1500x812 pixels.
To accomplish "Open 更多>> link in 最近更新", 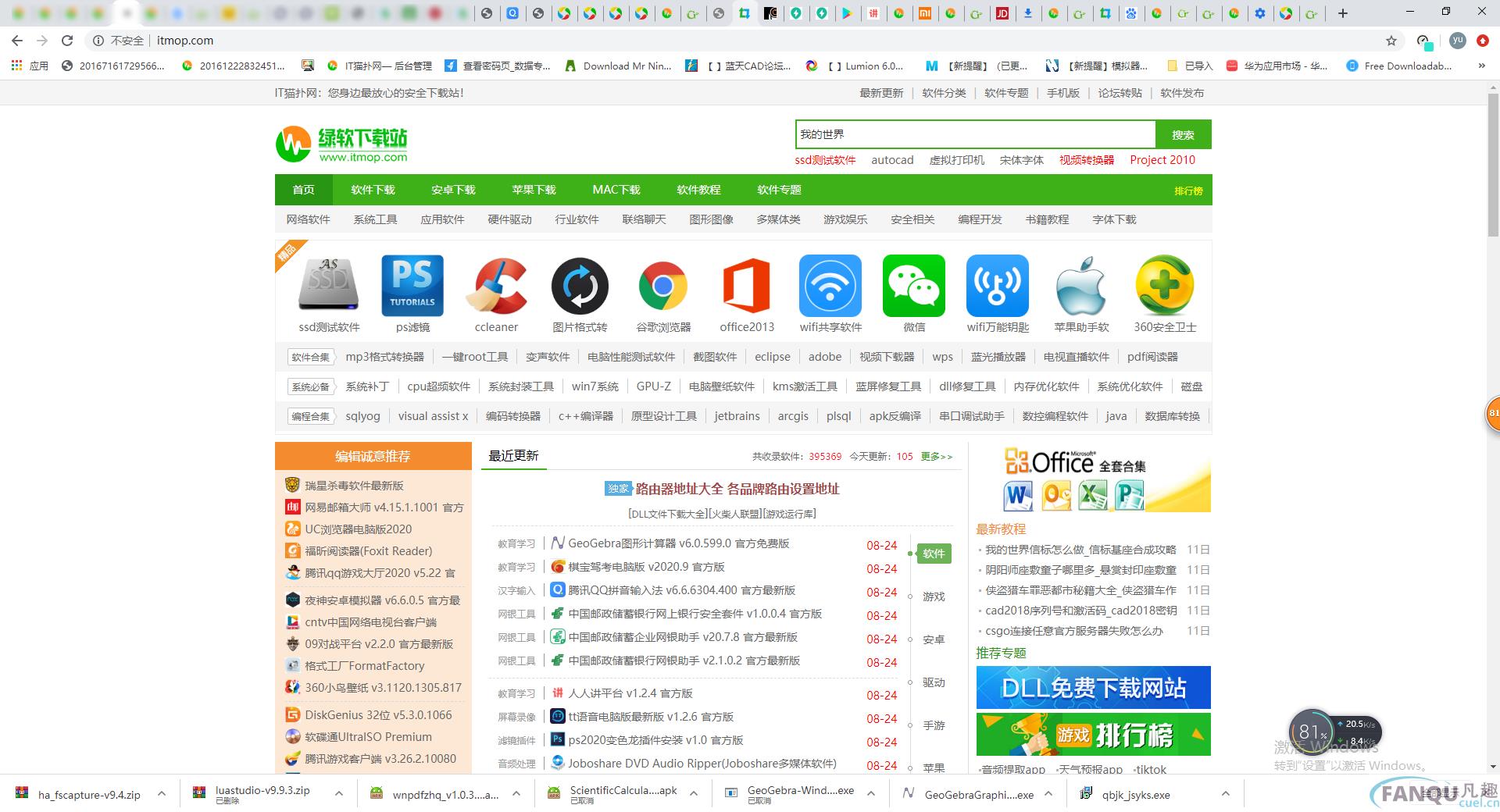I will pos(937,457).
